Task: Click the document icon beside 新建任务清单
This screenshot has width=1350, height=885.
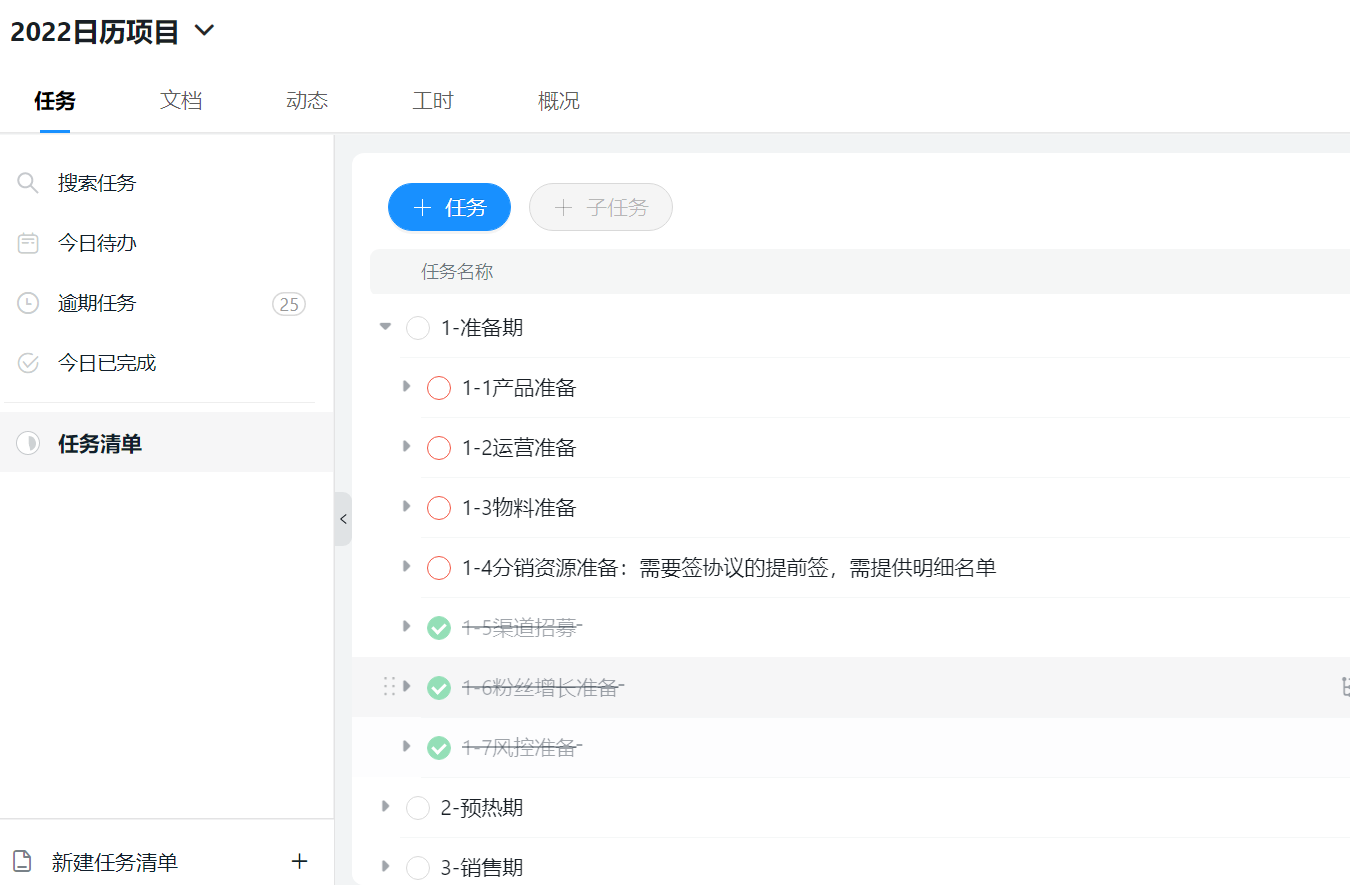Action: [22, 862]
